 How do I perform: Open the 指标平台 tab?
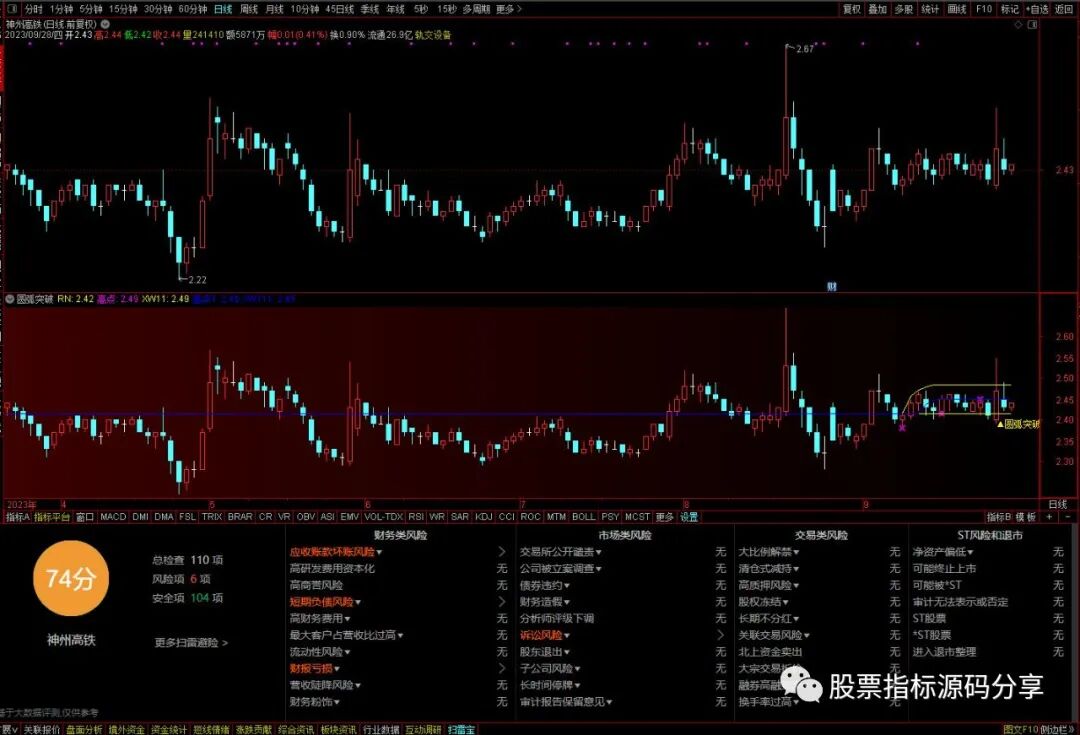tap(52, 517)
